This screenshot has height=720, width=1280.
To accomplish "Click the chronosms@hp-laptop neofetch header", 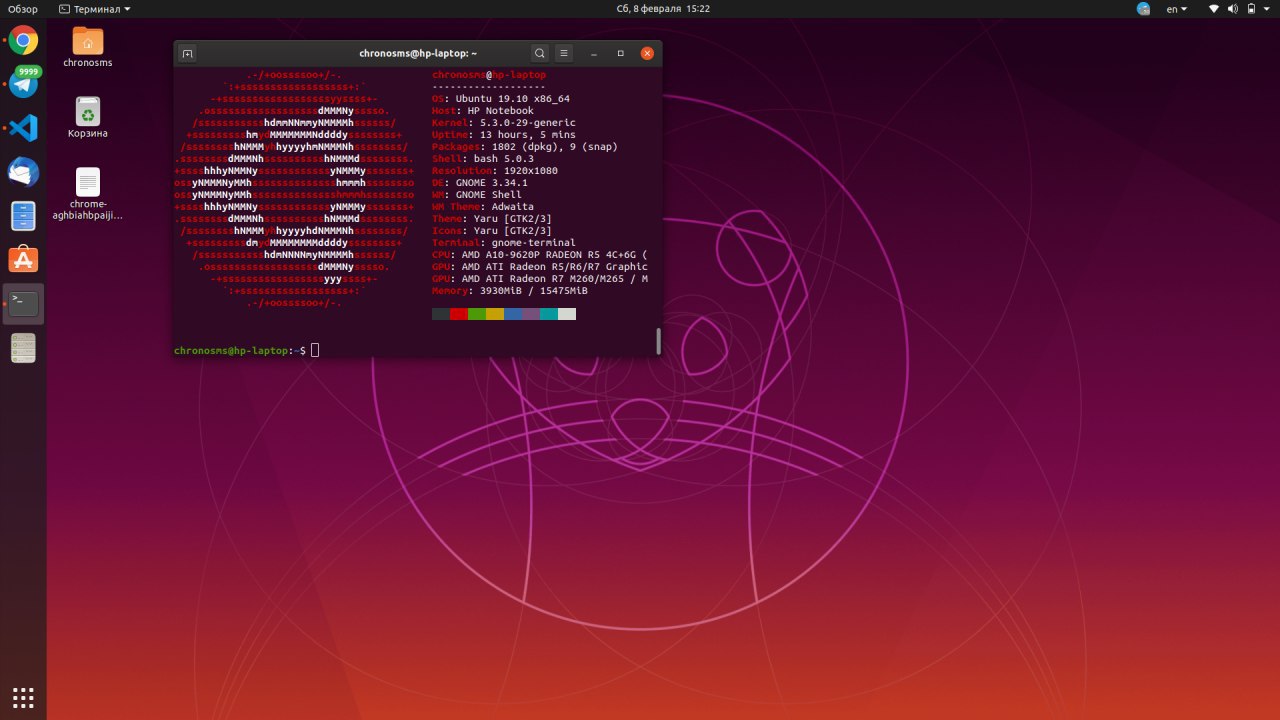I will (x=489, y=75).
